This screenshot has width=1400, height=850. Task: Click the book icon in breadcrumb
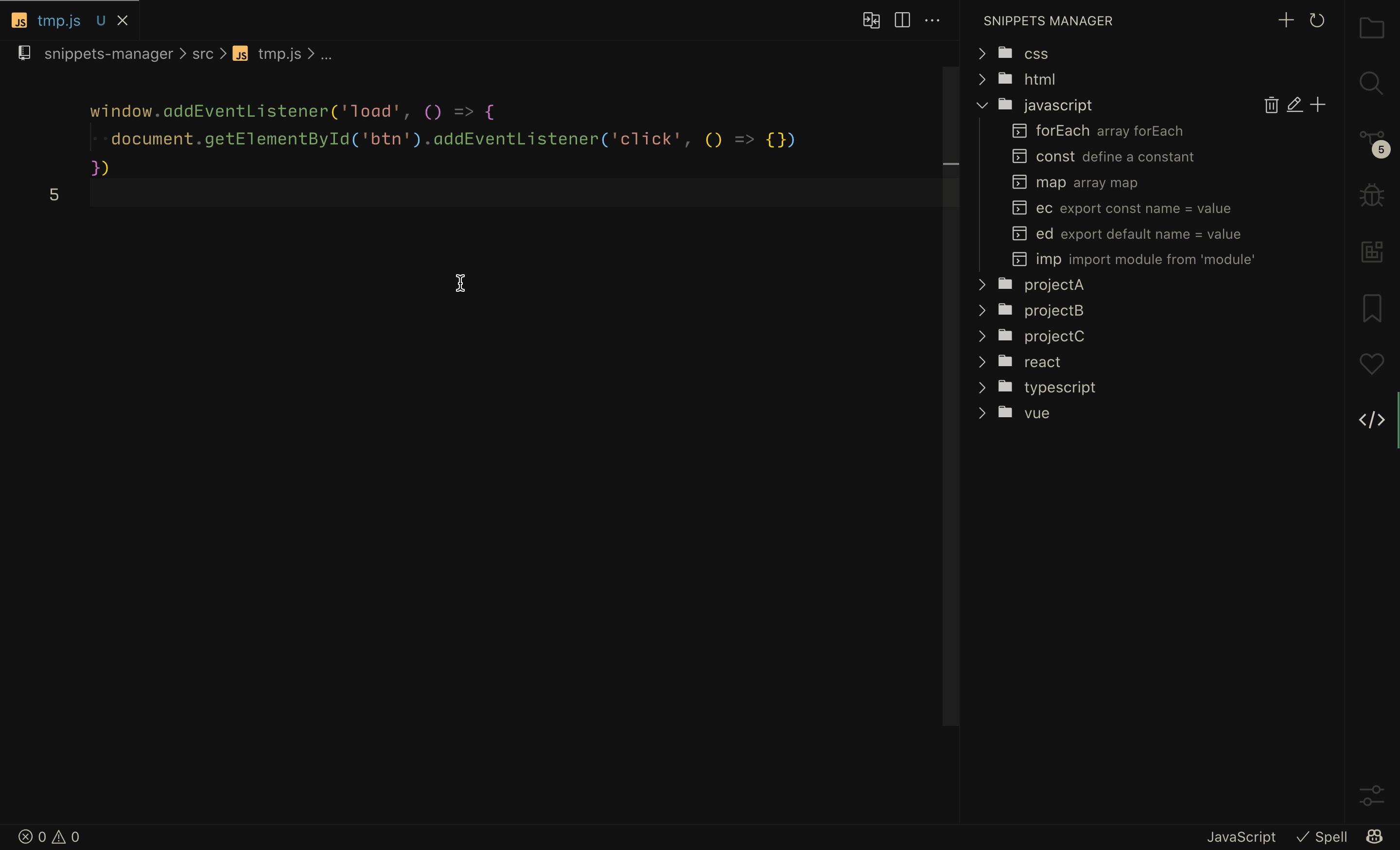[24, 53]
